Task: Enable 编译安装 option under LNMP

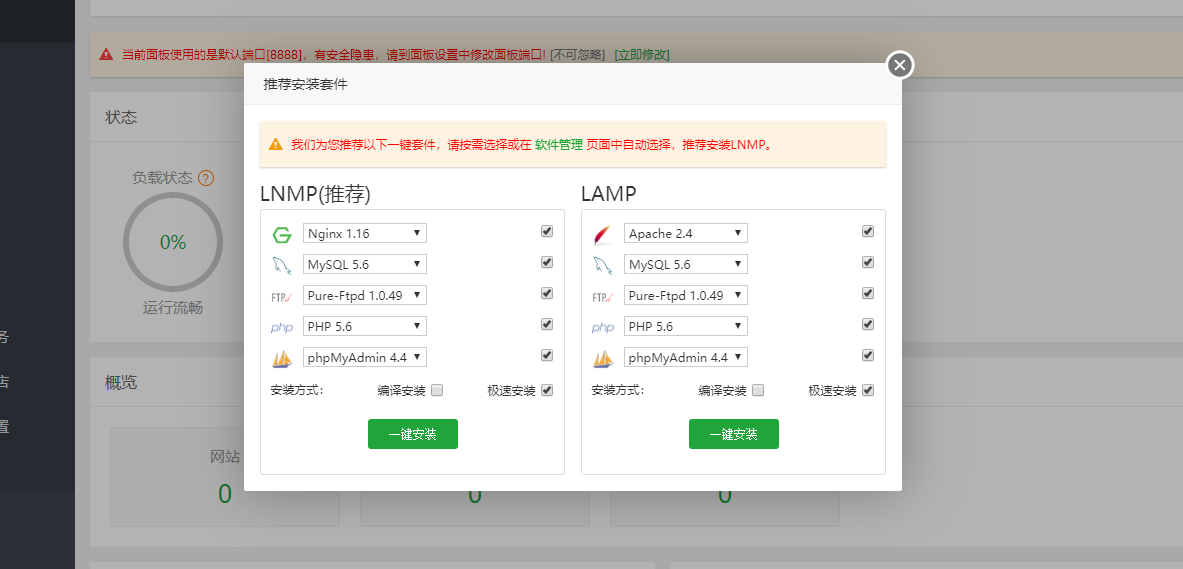Action: (x=437, y=390)
